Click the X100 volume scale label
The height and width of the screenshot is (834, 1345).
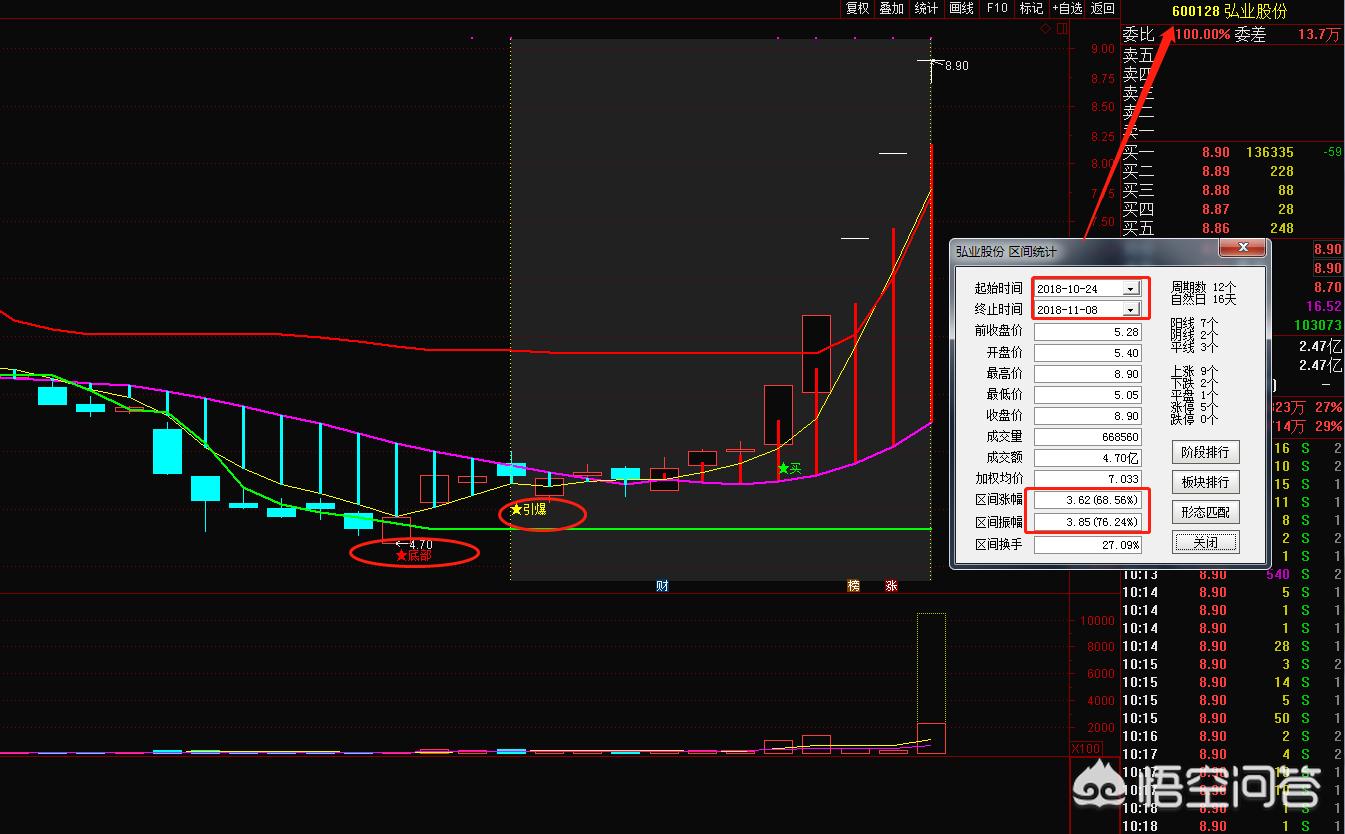[1084, 748]
